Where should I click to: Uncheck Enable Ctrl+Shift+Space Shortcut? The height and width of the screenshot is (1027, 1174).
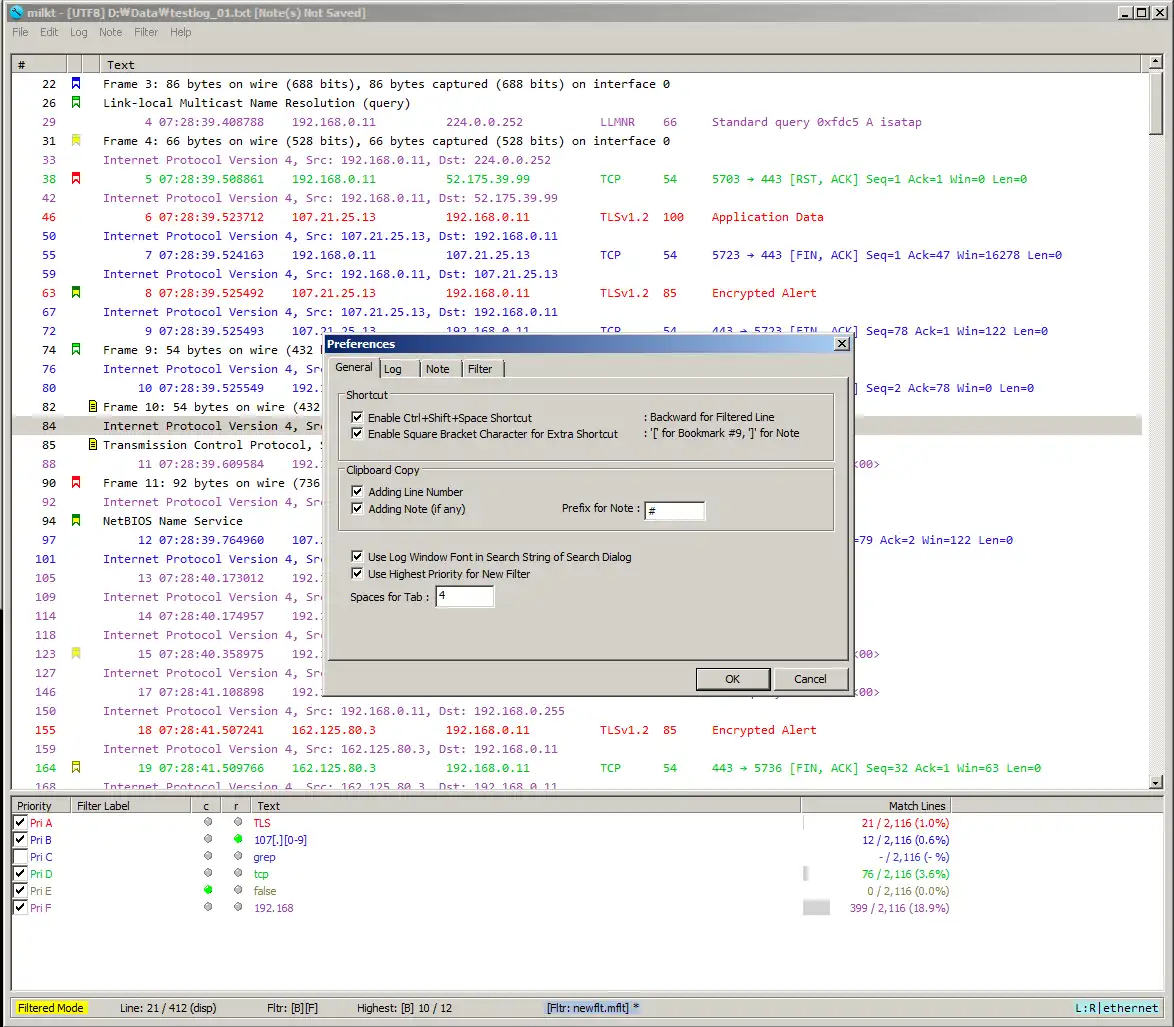(357, 418)
